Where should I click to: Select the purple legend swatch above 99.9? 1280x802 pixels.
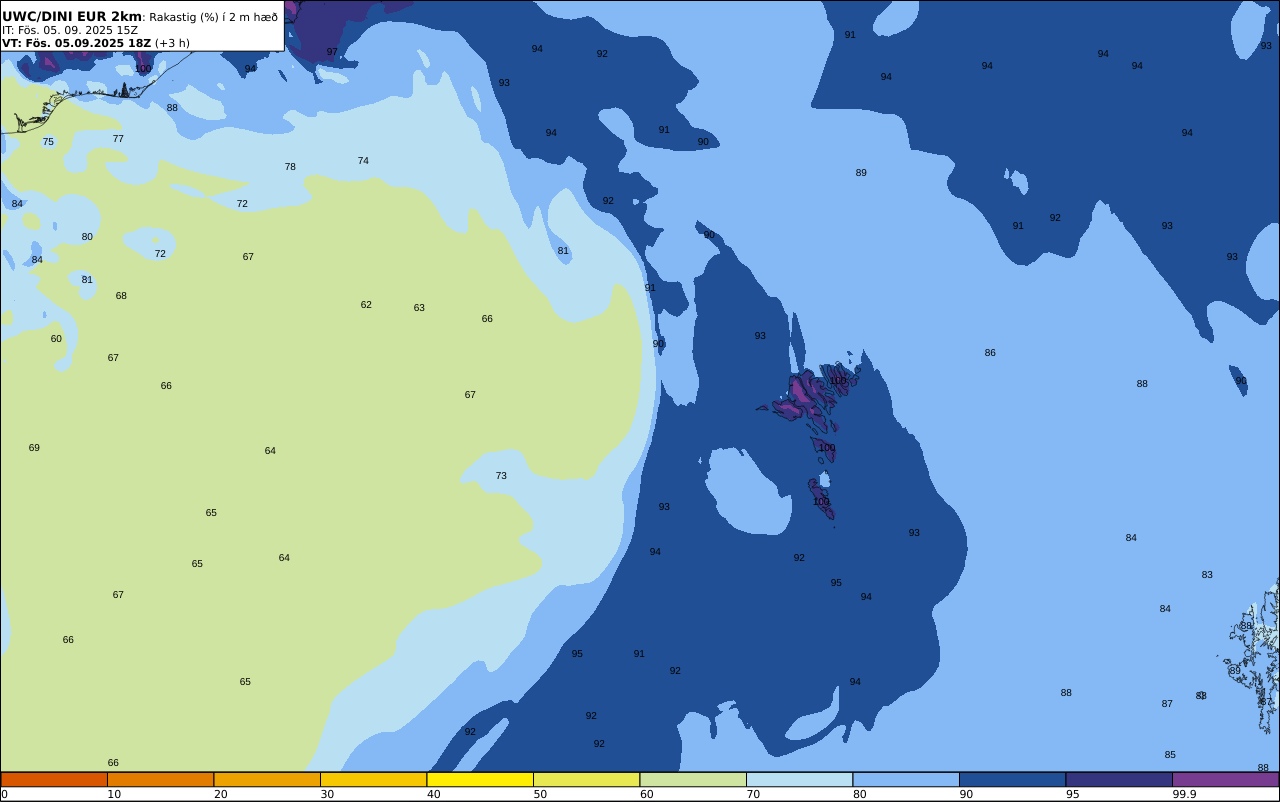pos(1225,779)
